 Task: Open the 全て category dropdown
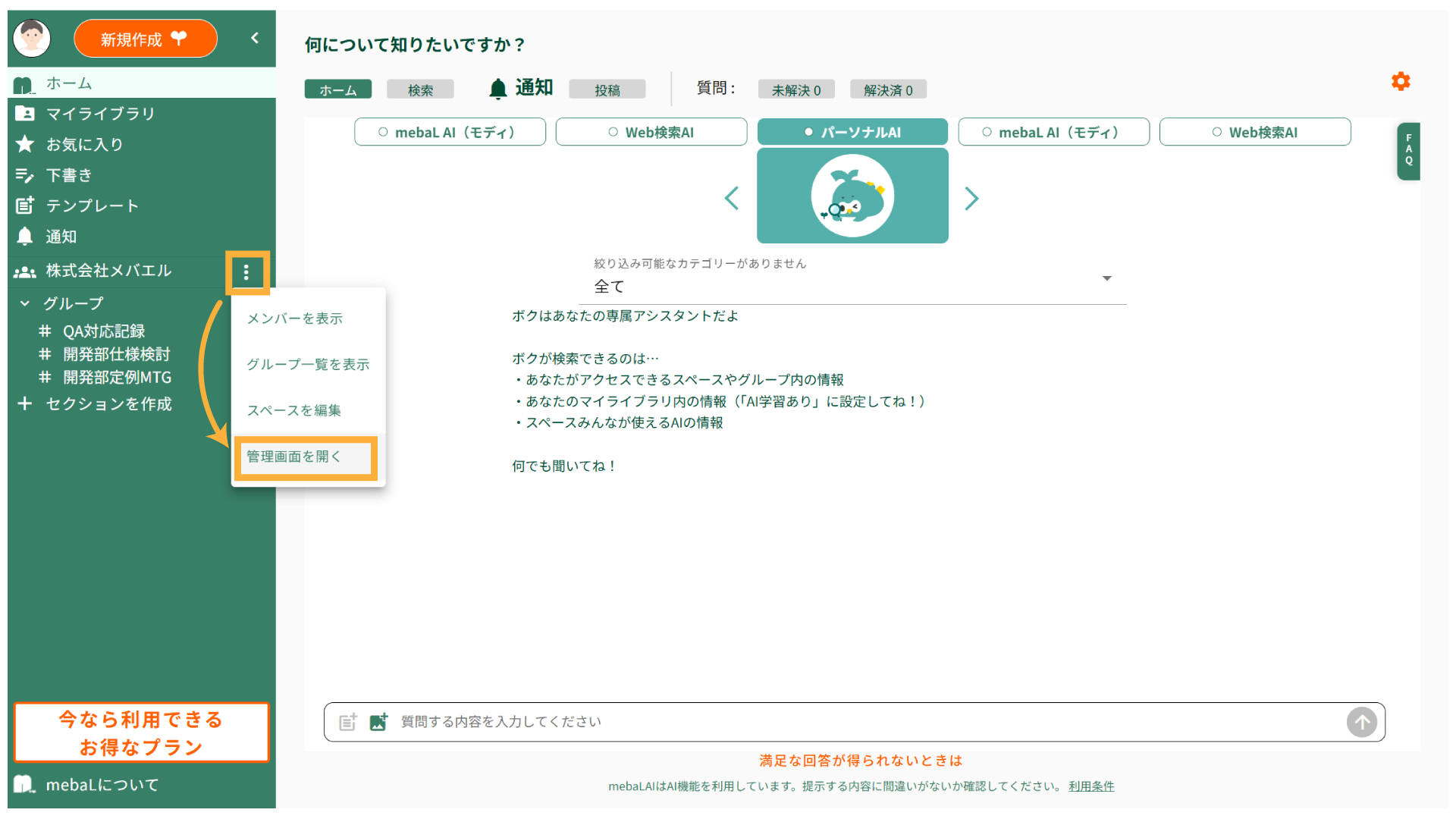point(852,286)
